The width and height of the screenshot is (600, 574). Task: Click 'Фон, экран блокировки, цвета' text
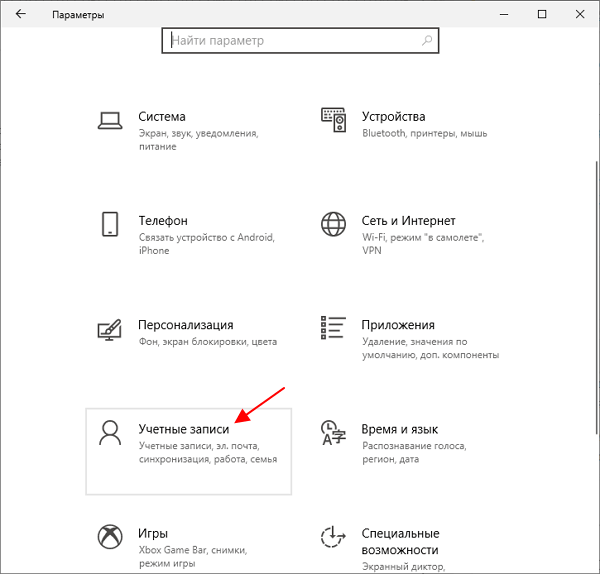point(208,342)
